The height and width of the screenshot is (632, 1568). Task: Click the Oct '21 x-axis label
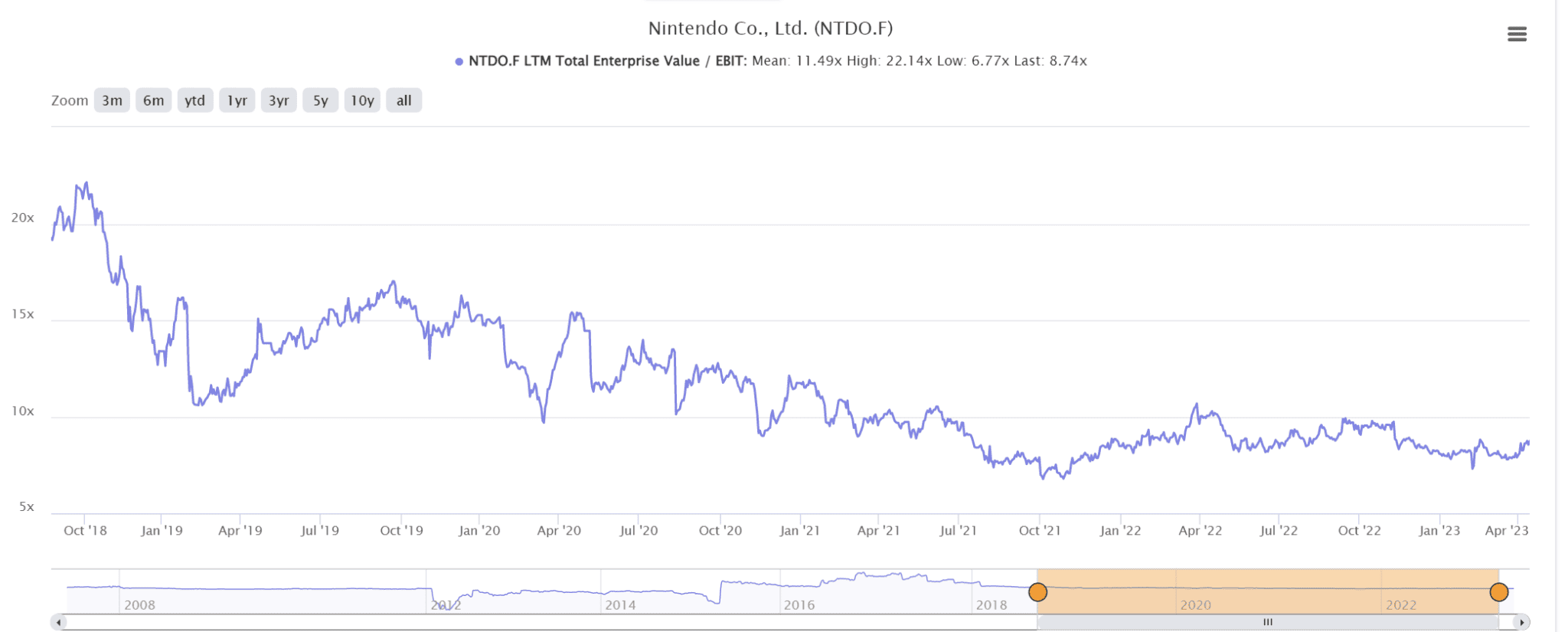point(1040,530)
